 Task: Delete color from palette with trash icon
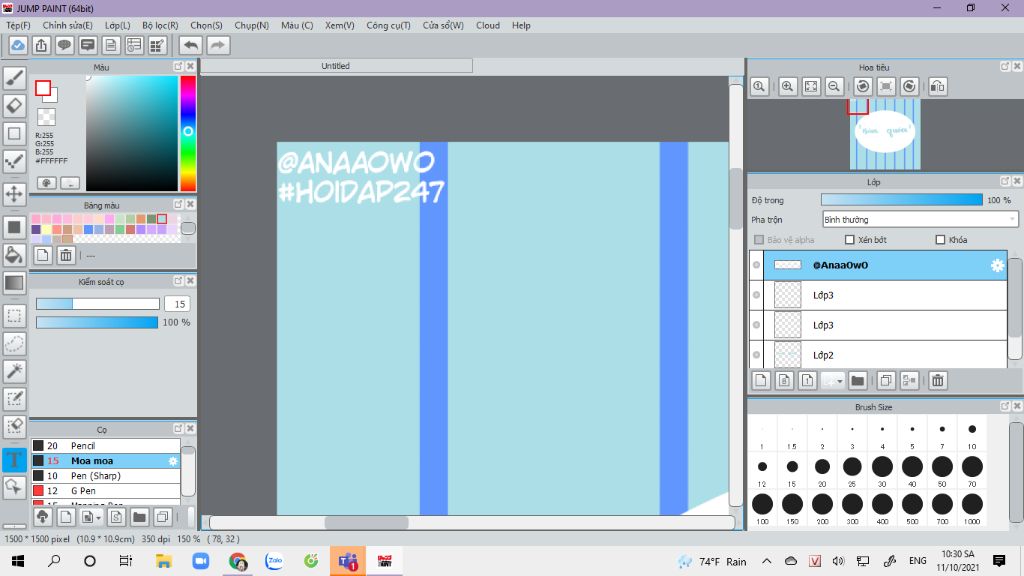tap(66, 255)
